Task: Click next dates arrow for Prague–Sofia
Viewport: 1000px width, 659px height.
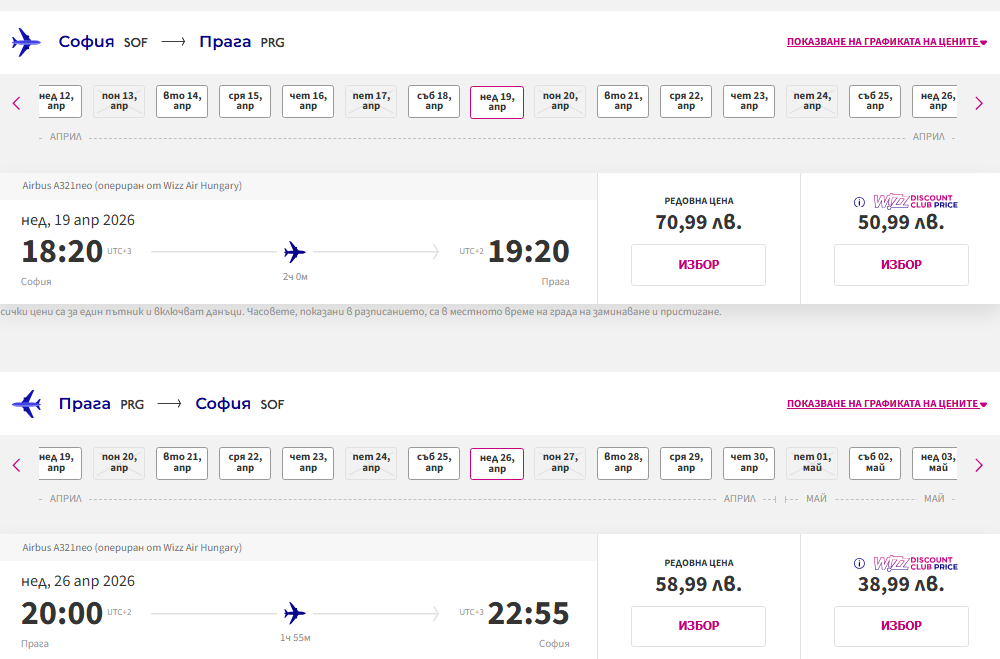Action: pos(979,465)
